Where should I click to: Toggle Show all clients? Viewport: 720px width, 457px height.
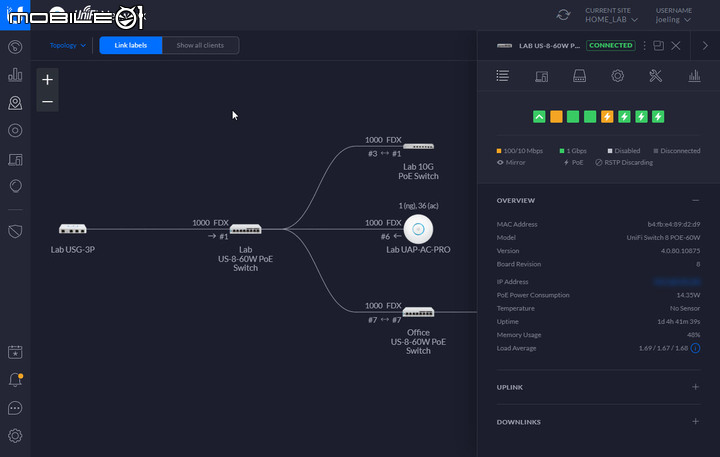(x=200, y=45)
